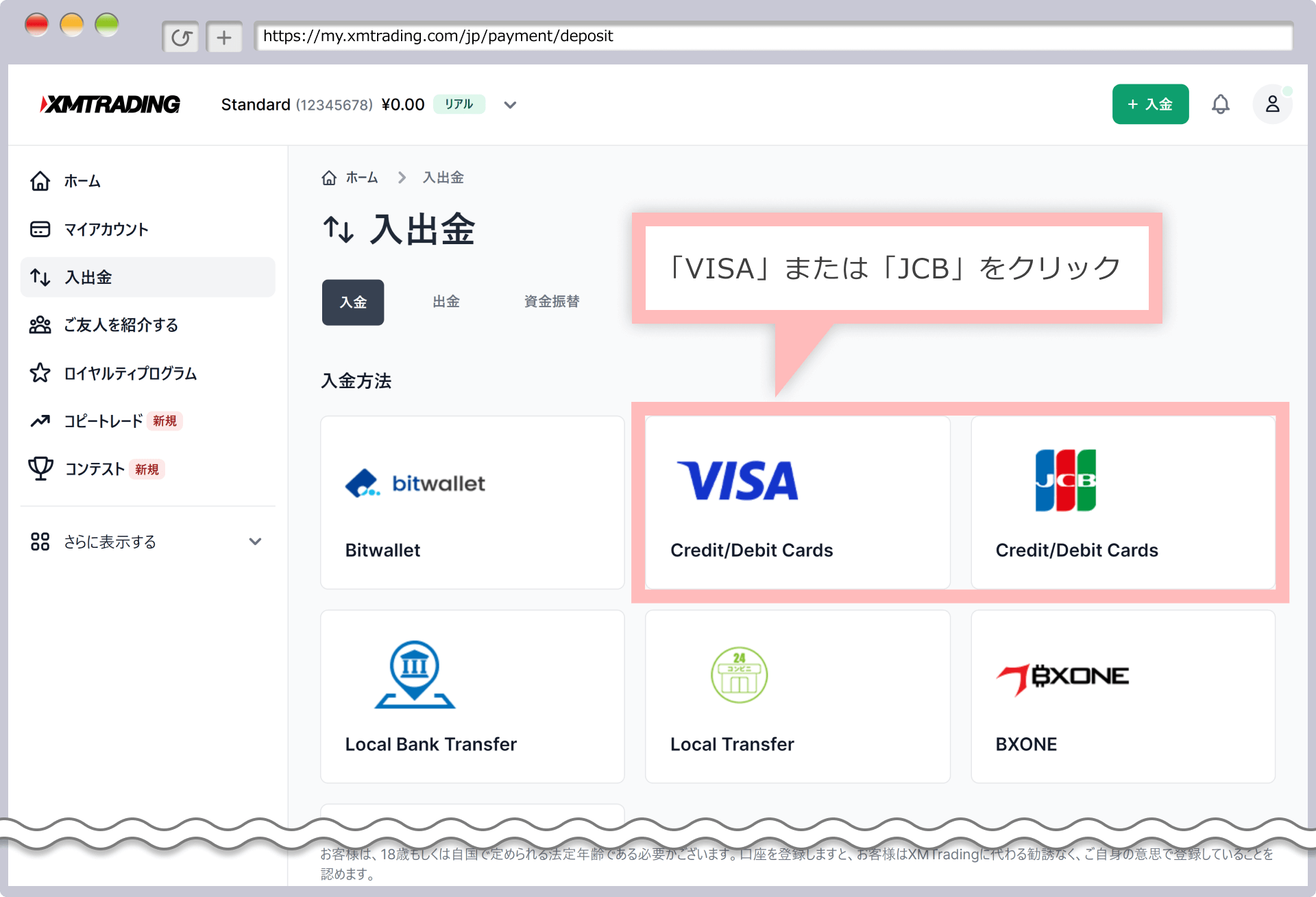
Task: Click the 入出金 breadcrumb text
Action: pos(443,178)
